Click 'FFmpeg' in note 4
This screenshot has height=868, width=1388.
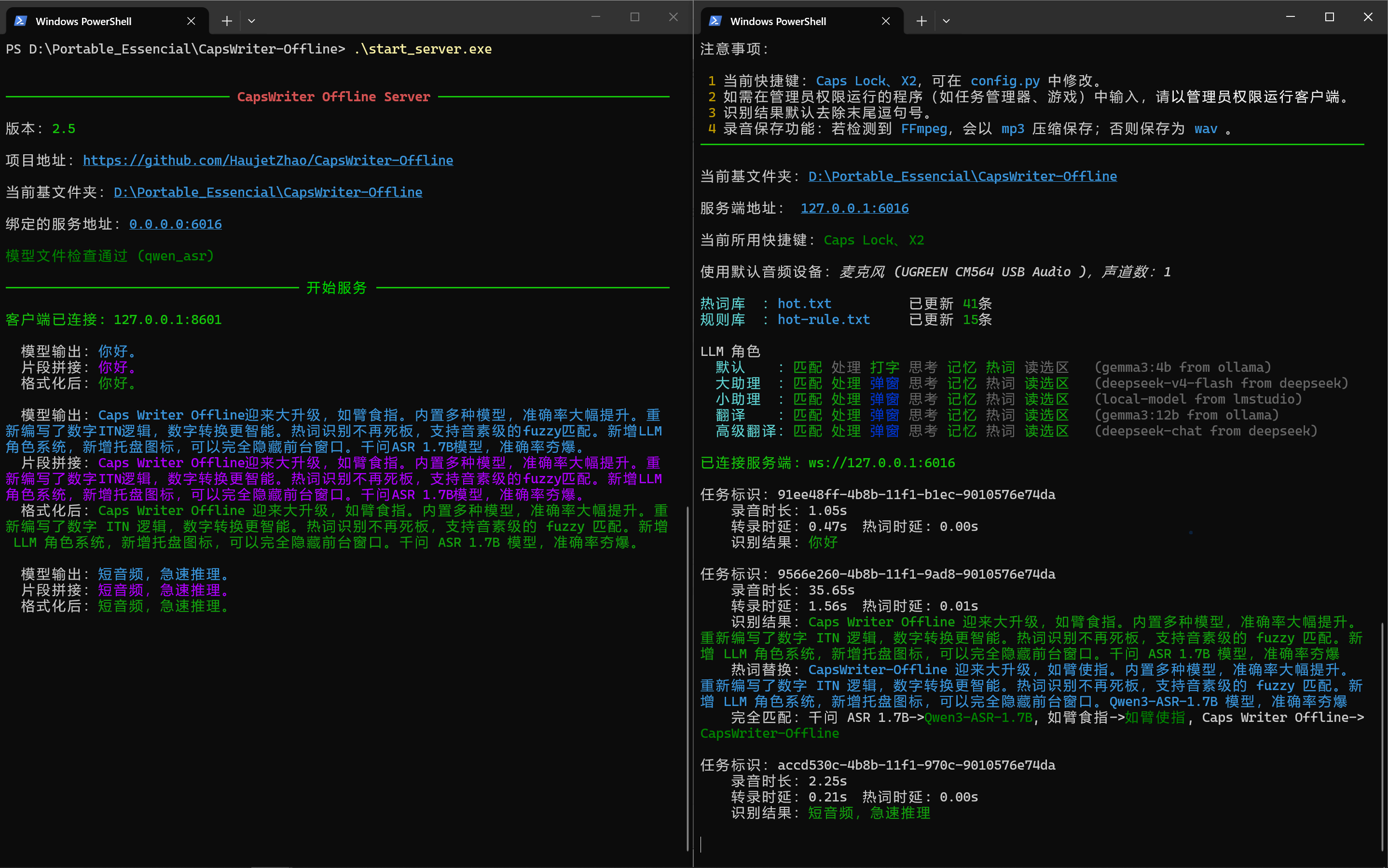(x=924, y=129)
